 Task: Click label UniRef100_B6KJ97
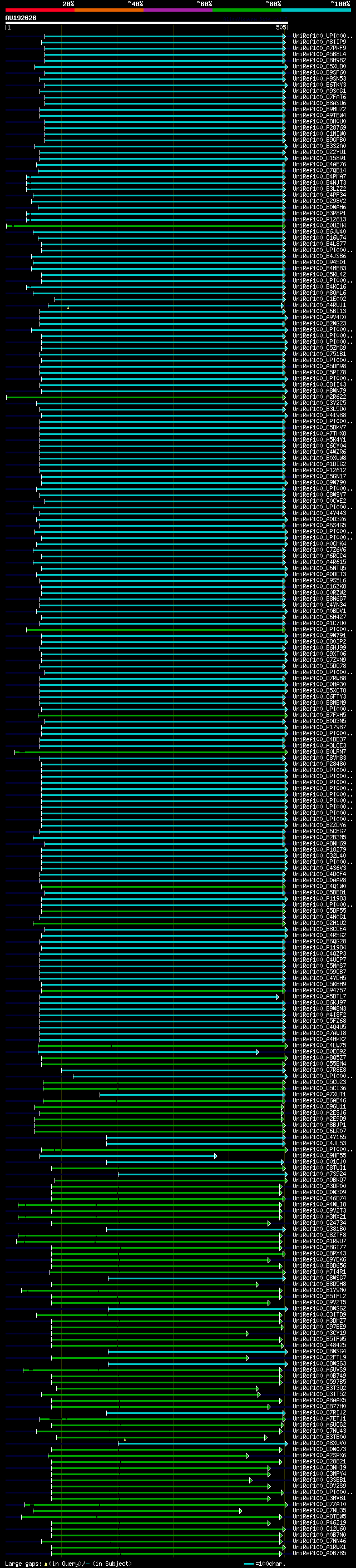pos(319,1002)
